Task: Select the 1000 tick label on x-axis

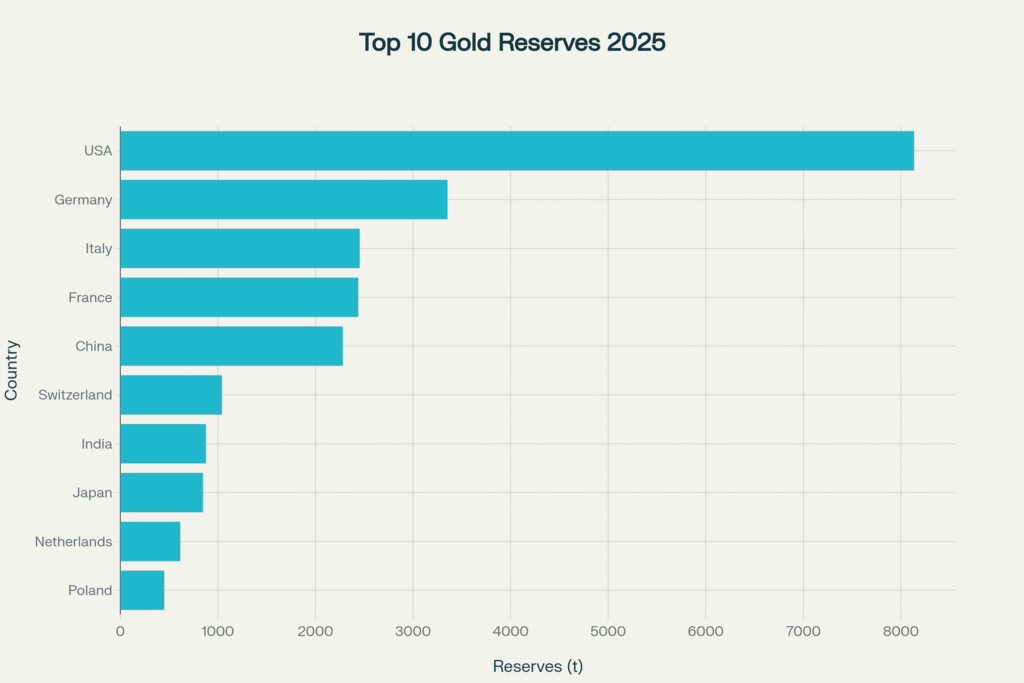Action: click(217, 632)
